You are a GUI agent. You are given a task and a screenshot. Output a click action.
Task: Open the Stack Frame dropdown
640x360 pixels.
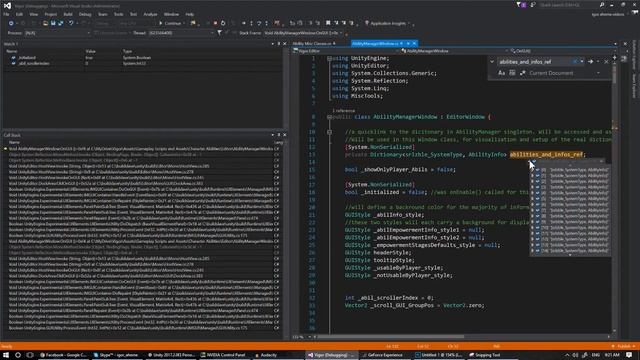(x=303, y=33)
